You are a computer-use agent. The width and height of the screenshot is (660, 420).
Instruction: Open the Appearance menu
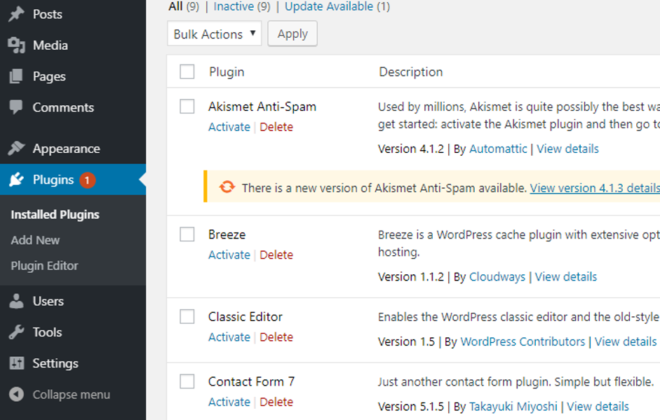(67, 149)
